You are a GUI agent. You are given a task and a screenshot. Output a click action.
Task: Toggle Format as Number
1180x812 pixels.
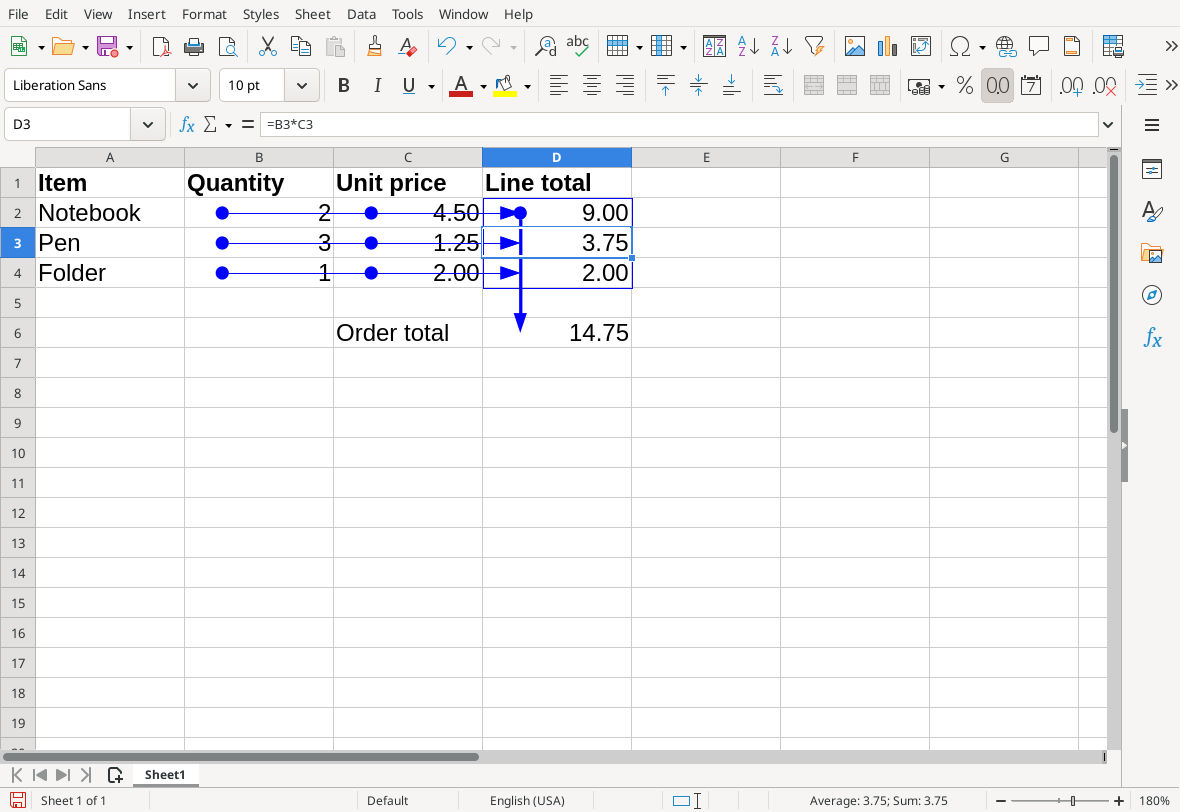tap(997, 86)
